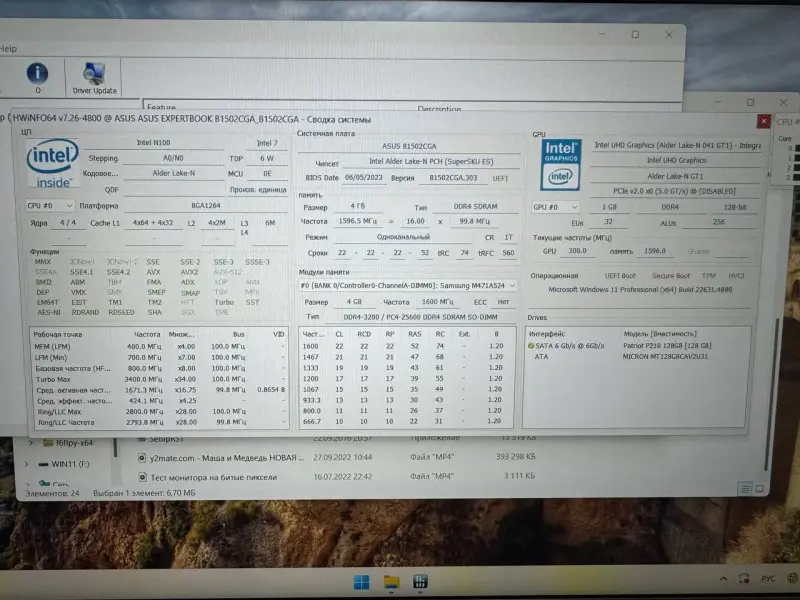Screen dimensions: 800x600
Task: Click the AVX2 feature label
Action: click(x=189, y=272)
